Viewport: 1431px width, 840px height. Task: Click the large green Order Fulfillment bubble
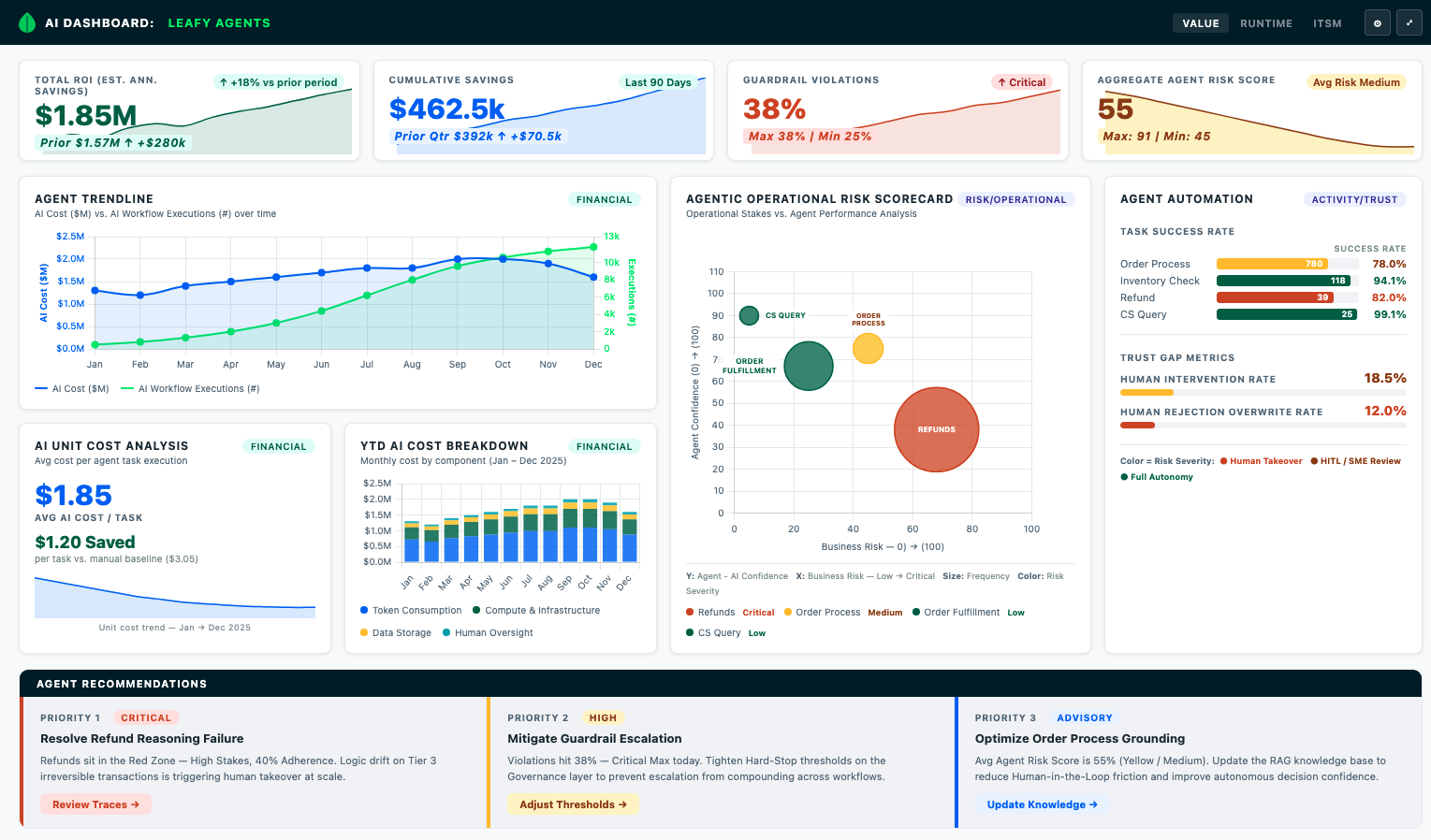[x=809, y=366]
